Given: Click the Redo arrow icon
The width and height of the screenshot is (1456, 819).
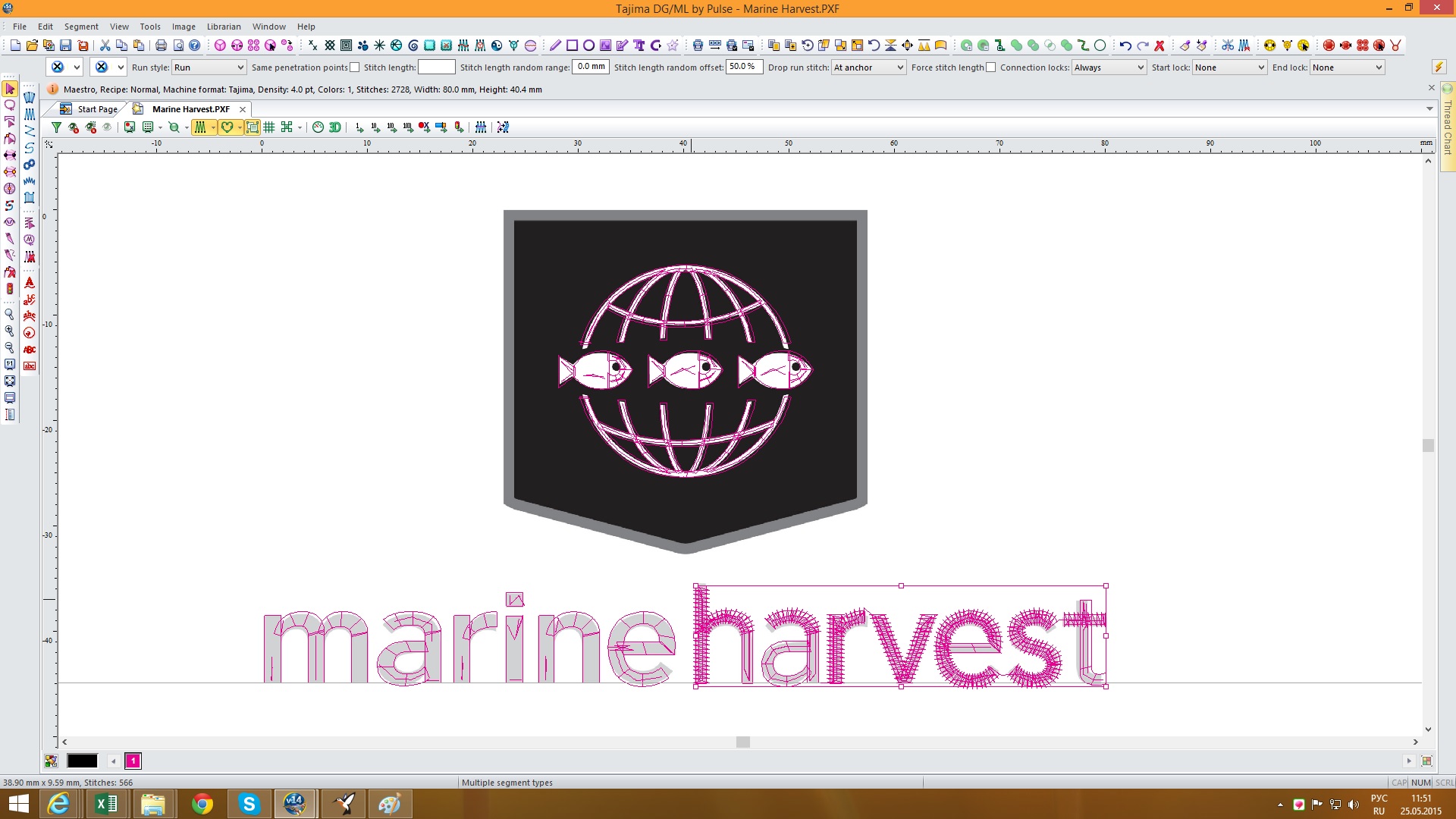Looking at the screenshot, I should tap(1142, 45).
